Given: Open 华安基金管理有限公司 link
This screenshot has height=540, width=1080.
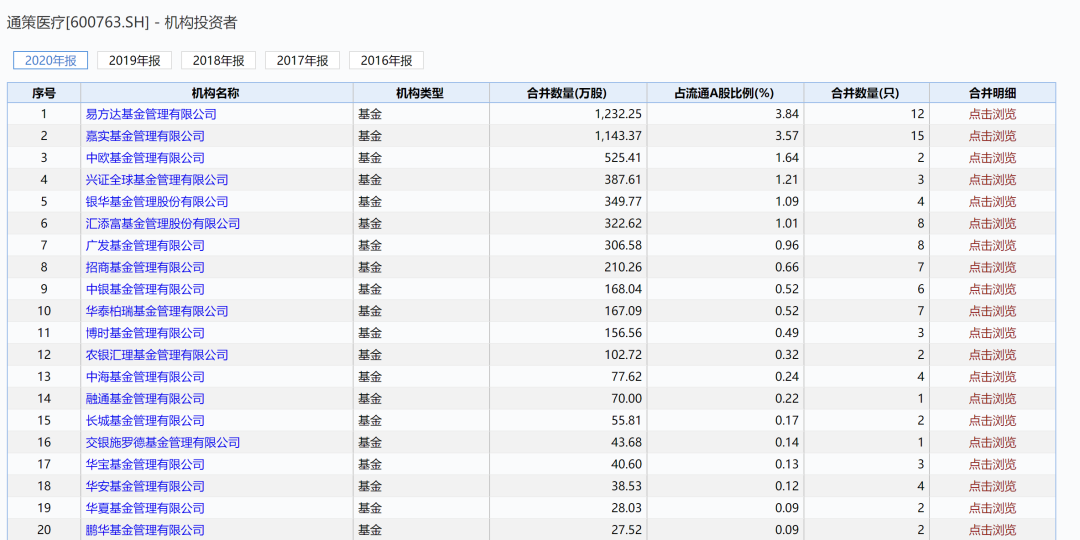Looking at the screenshot, I should 145,486.
